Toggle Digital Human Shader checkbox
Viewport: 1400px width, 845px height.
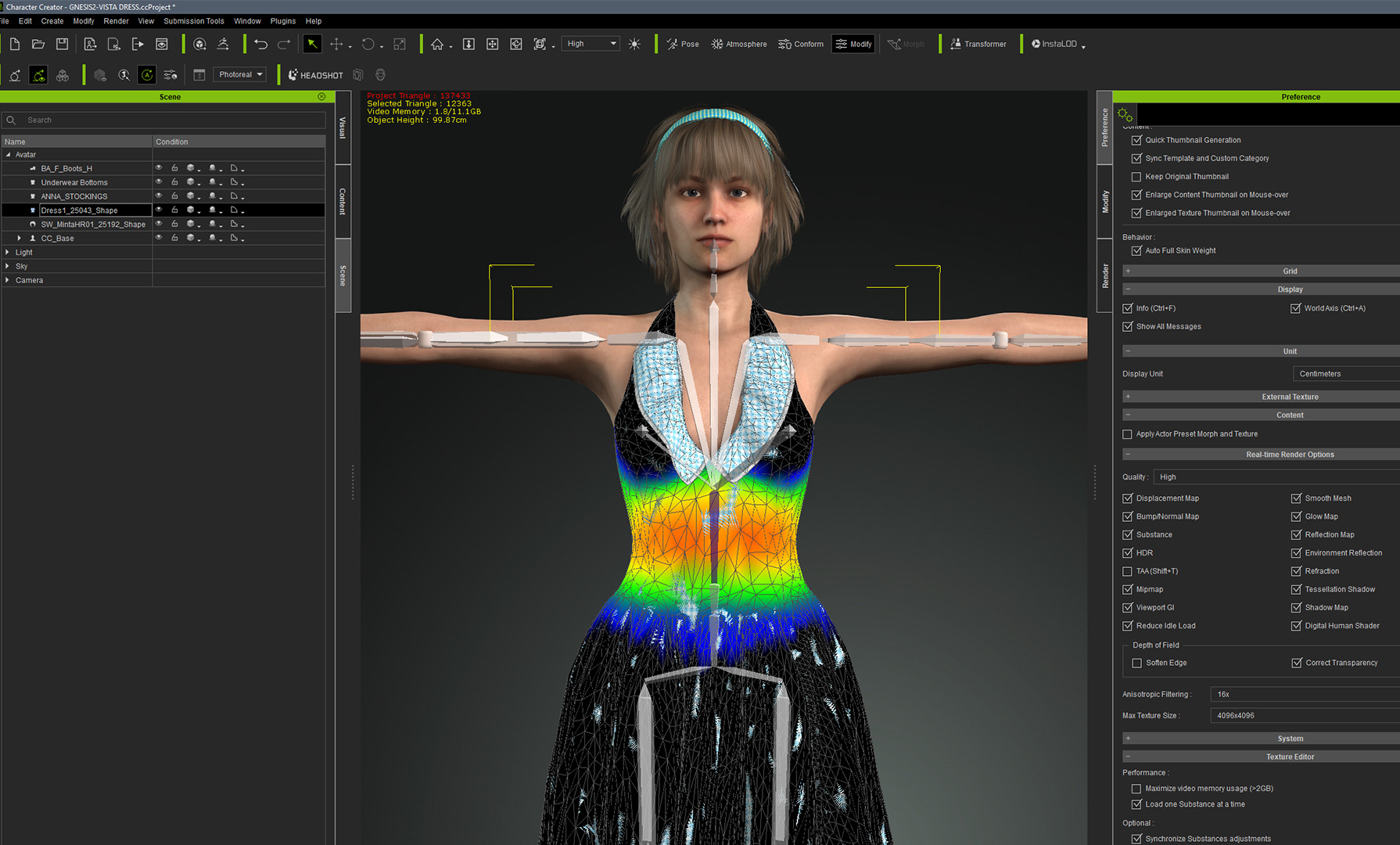1296,626
